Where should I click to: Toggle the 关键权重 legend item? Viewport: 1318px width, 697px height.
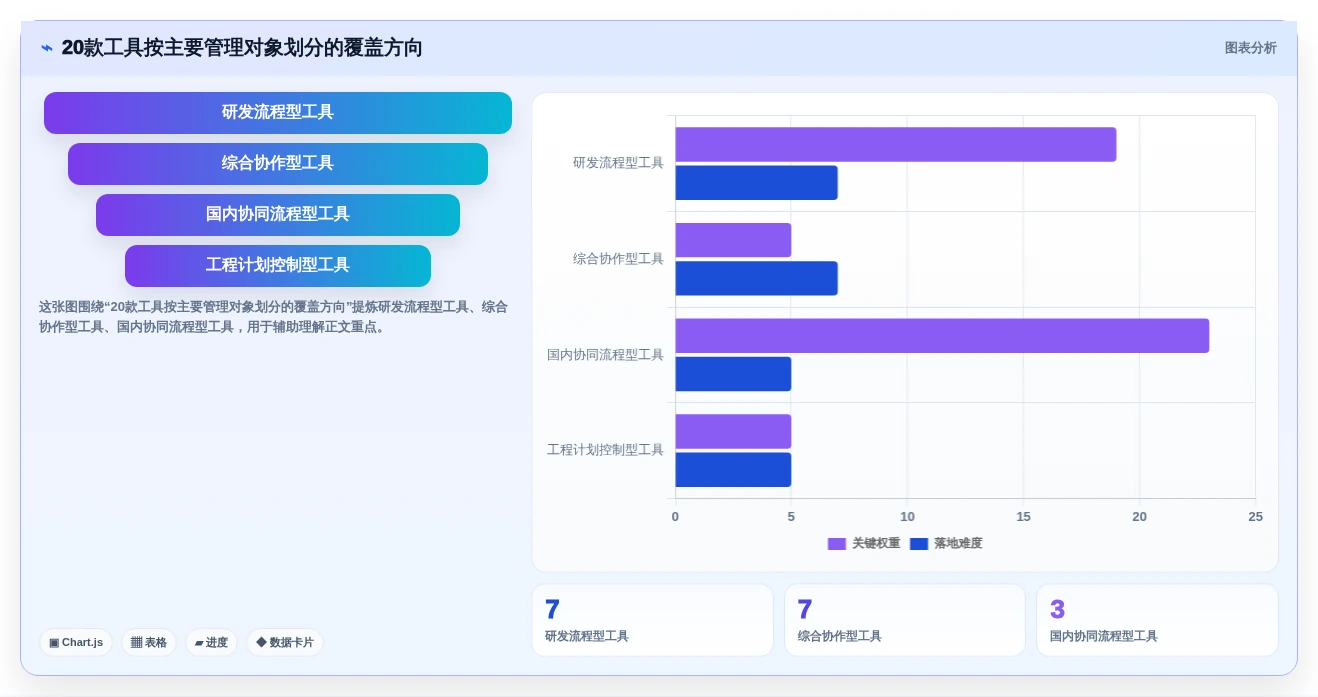[x=864, y=544]
